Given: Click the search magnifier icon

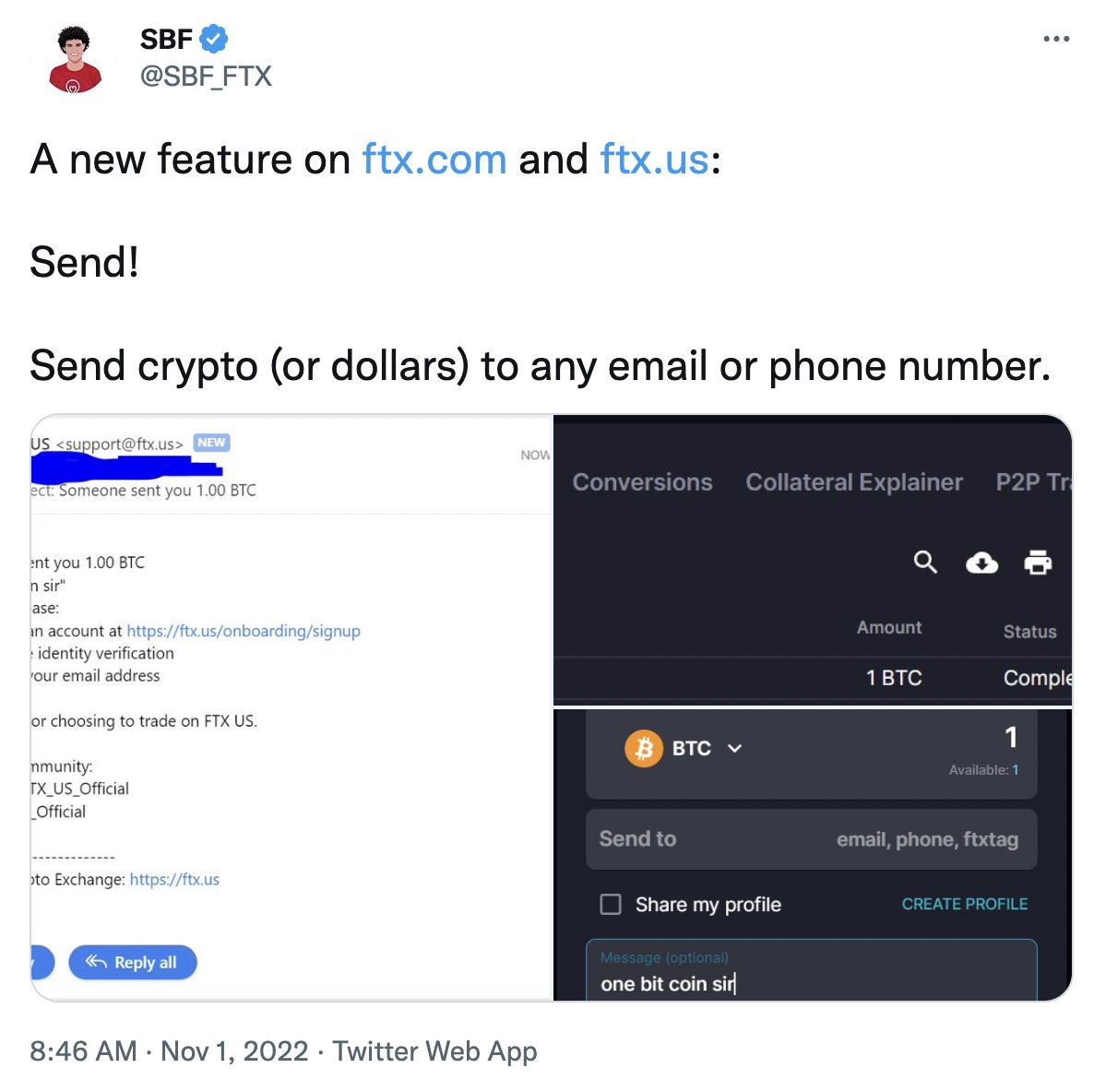Looking at the screenshot, I should point(925,562).
